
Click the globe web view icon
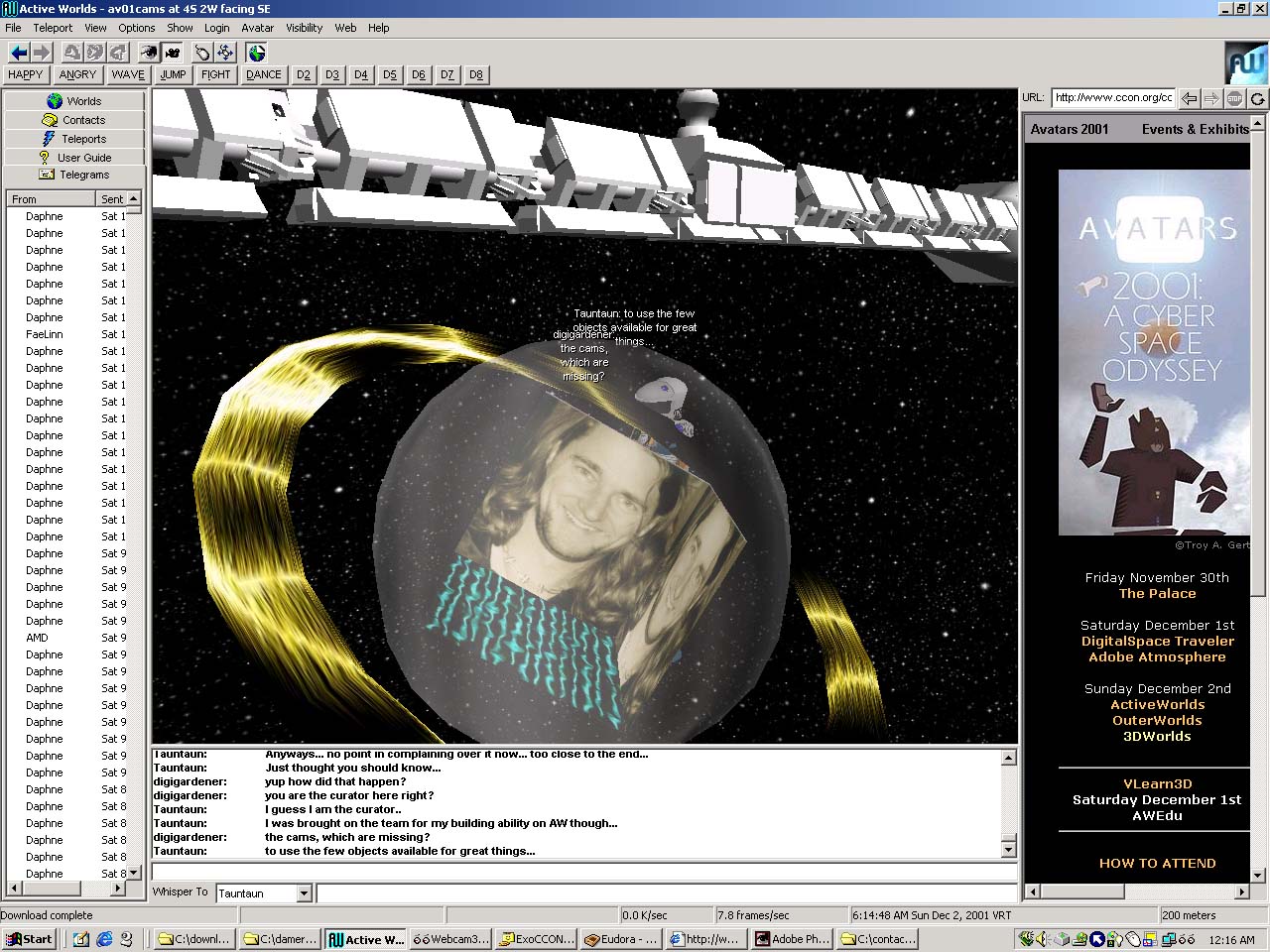coord(257,53)
